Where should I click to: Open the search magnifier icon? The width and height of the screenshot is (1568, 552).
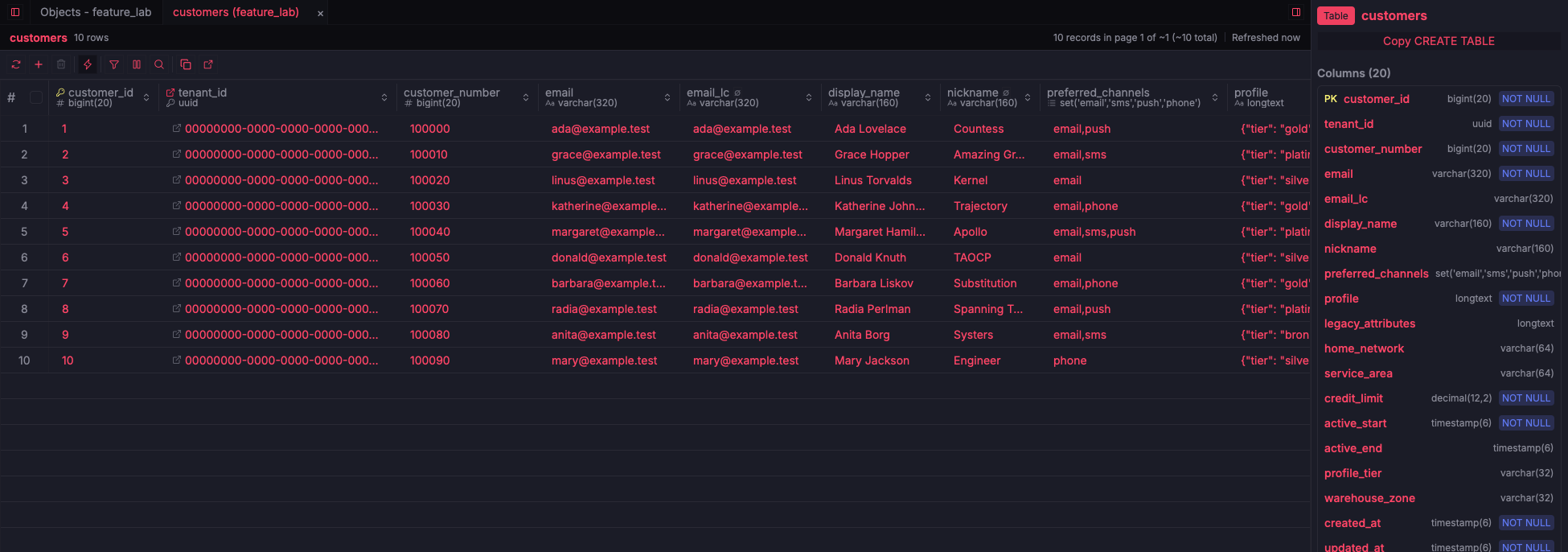[x=159, y=64]
